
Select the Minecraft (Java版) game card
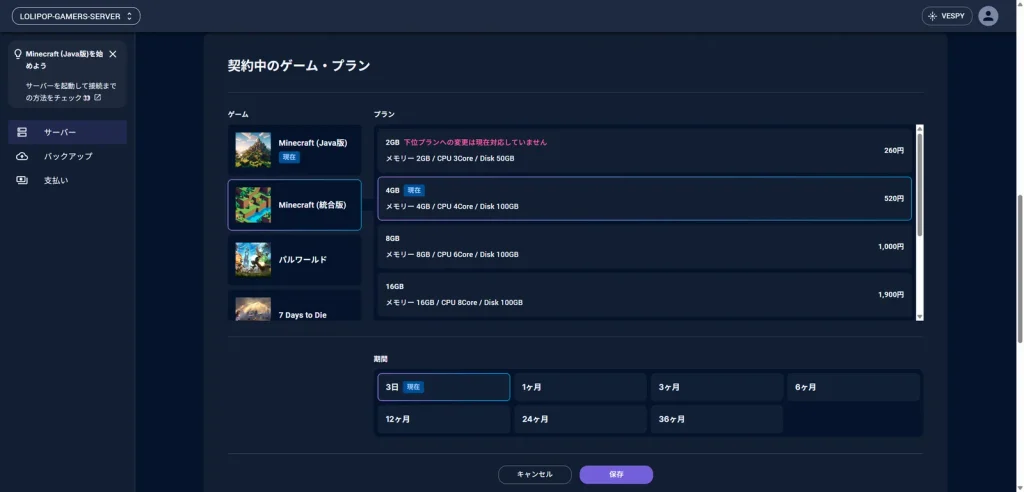(x=295, y=150)
